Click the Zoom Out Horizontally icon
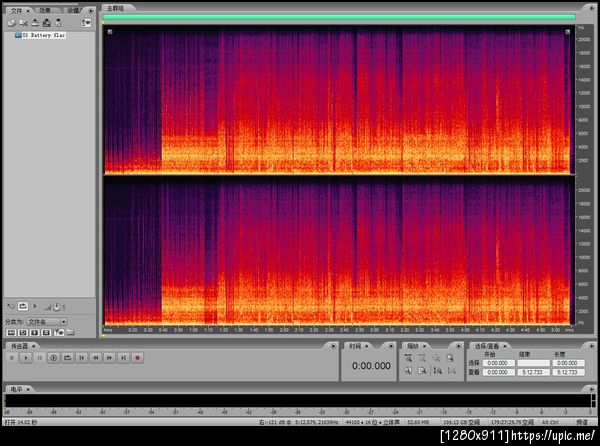The width and height of the screenshot is (600, 446). pyautogui.click(x=422, y=358)
